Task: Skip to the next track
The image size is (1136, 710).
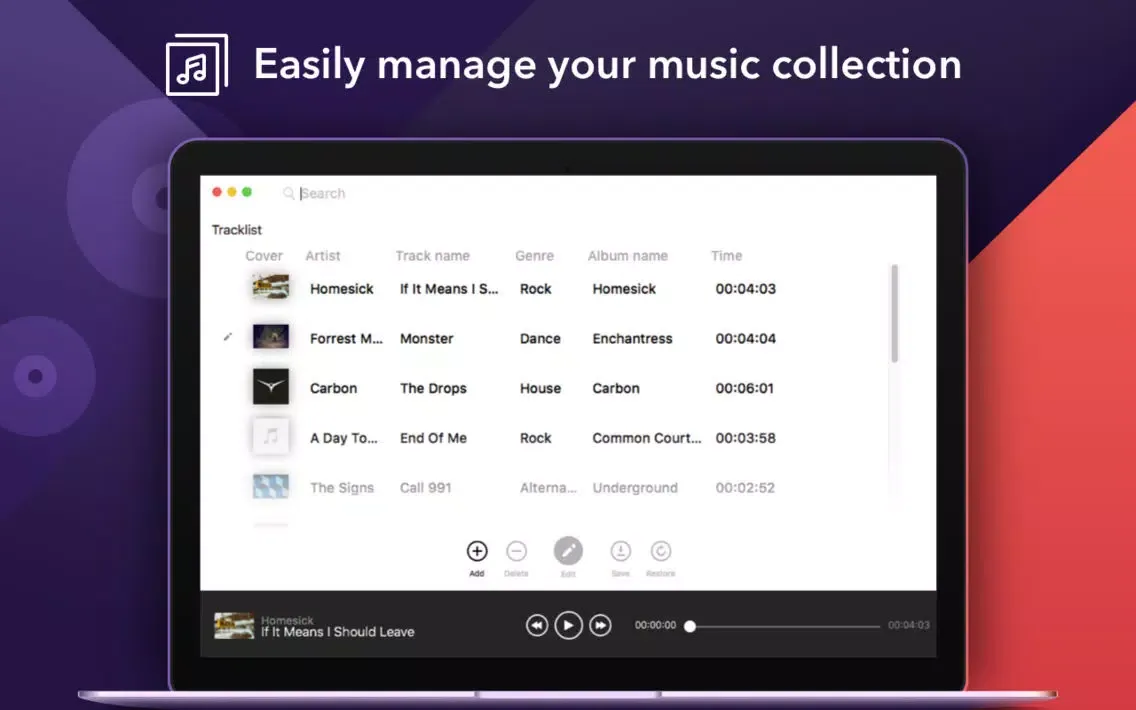Action: [600, 624]
